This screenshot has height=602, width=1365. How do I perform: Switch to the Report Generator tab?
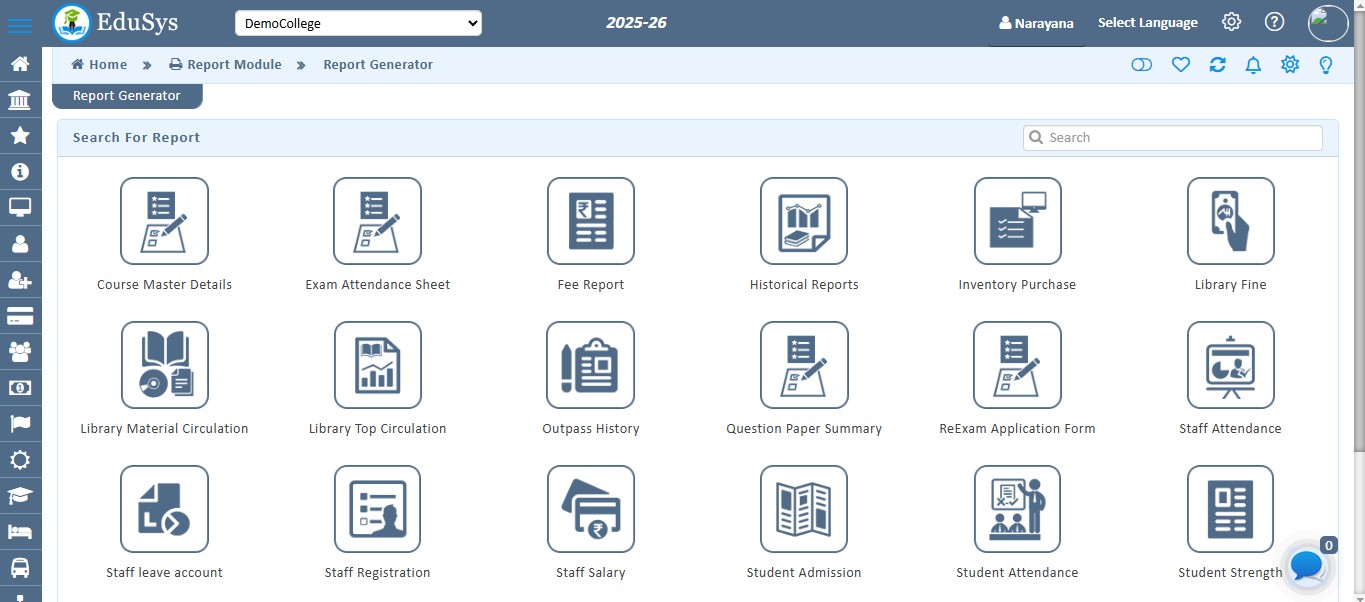[x=127, y=96]
